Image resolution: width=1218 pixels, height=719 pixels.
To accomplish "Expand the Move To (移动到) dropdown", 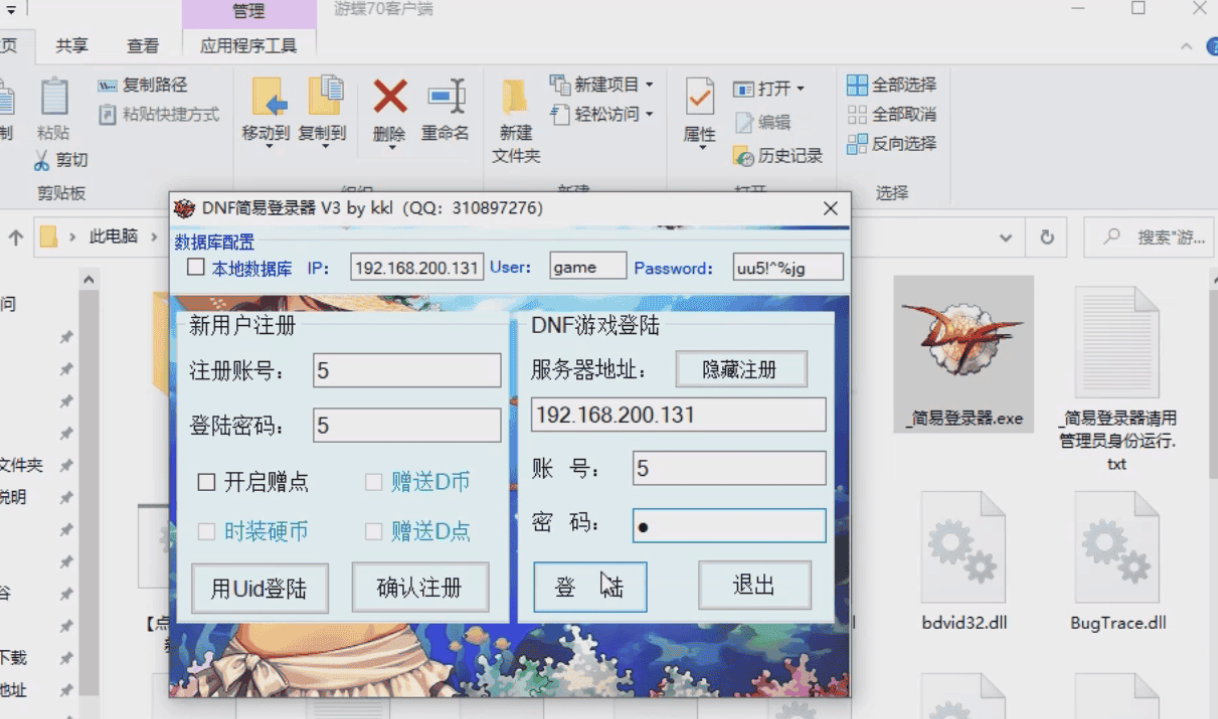I will pyautogui.click(x=265, y=148).
